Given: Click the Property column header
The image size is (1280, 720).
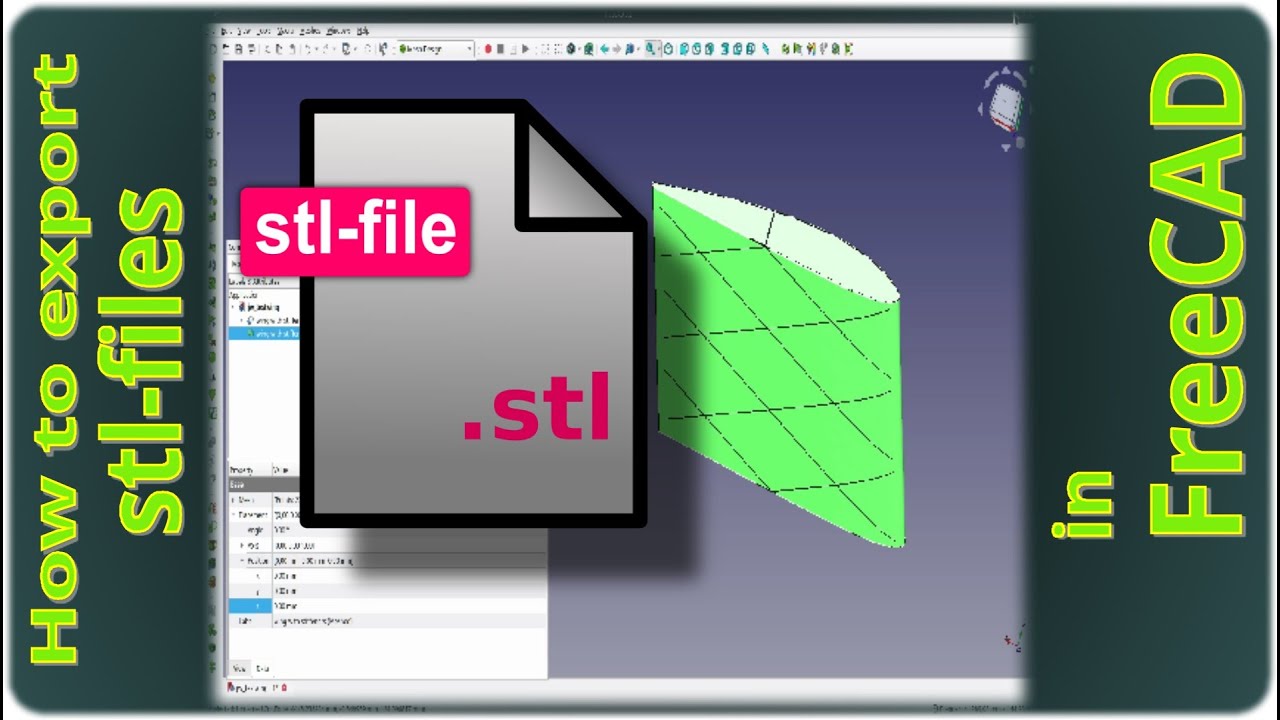Looking at the screenshot, I should (x=250, y=469).
